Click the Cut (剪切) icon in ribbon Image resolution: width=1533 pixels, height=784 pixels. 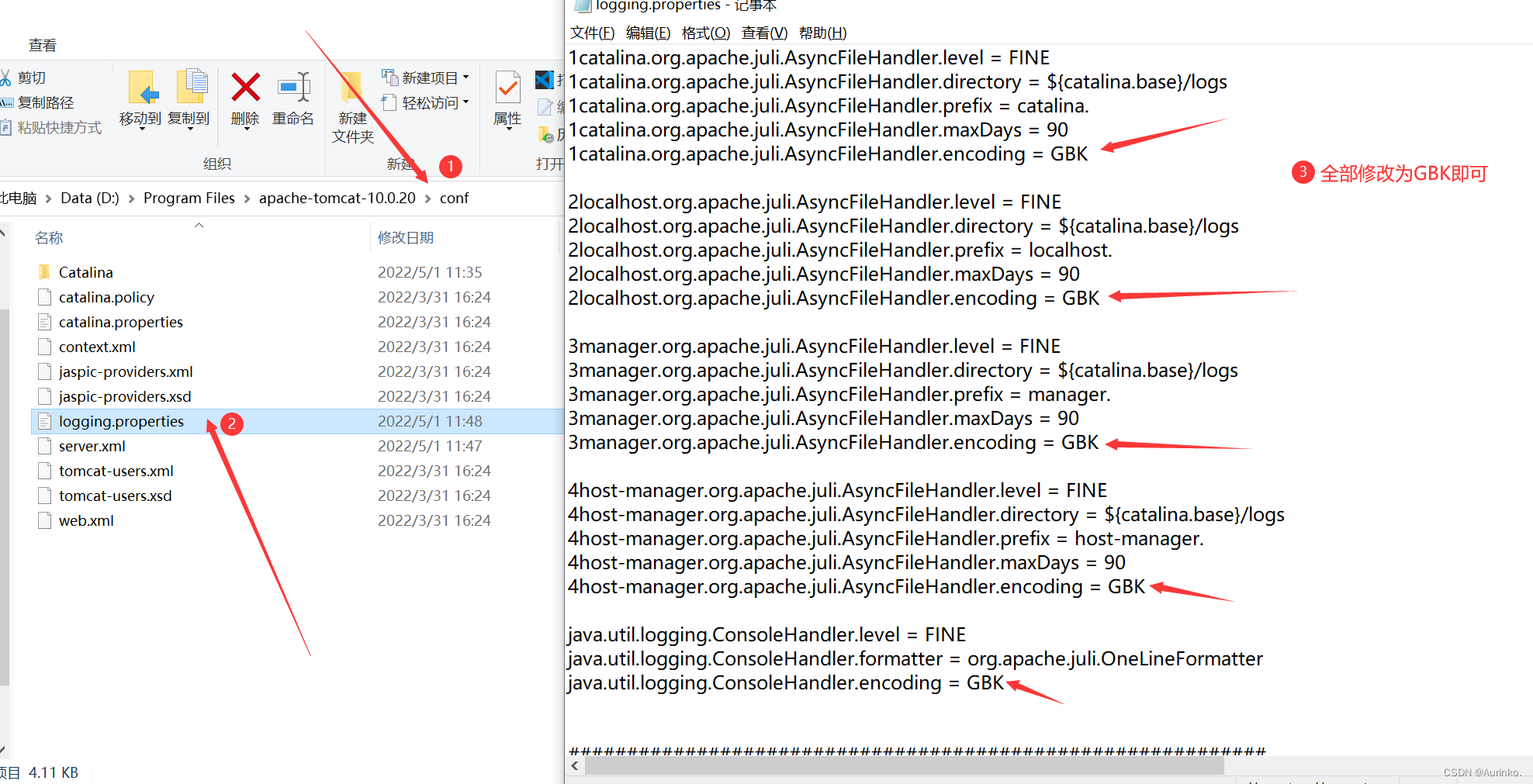(x=5, y=78)
